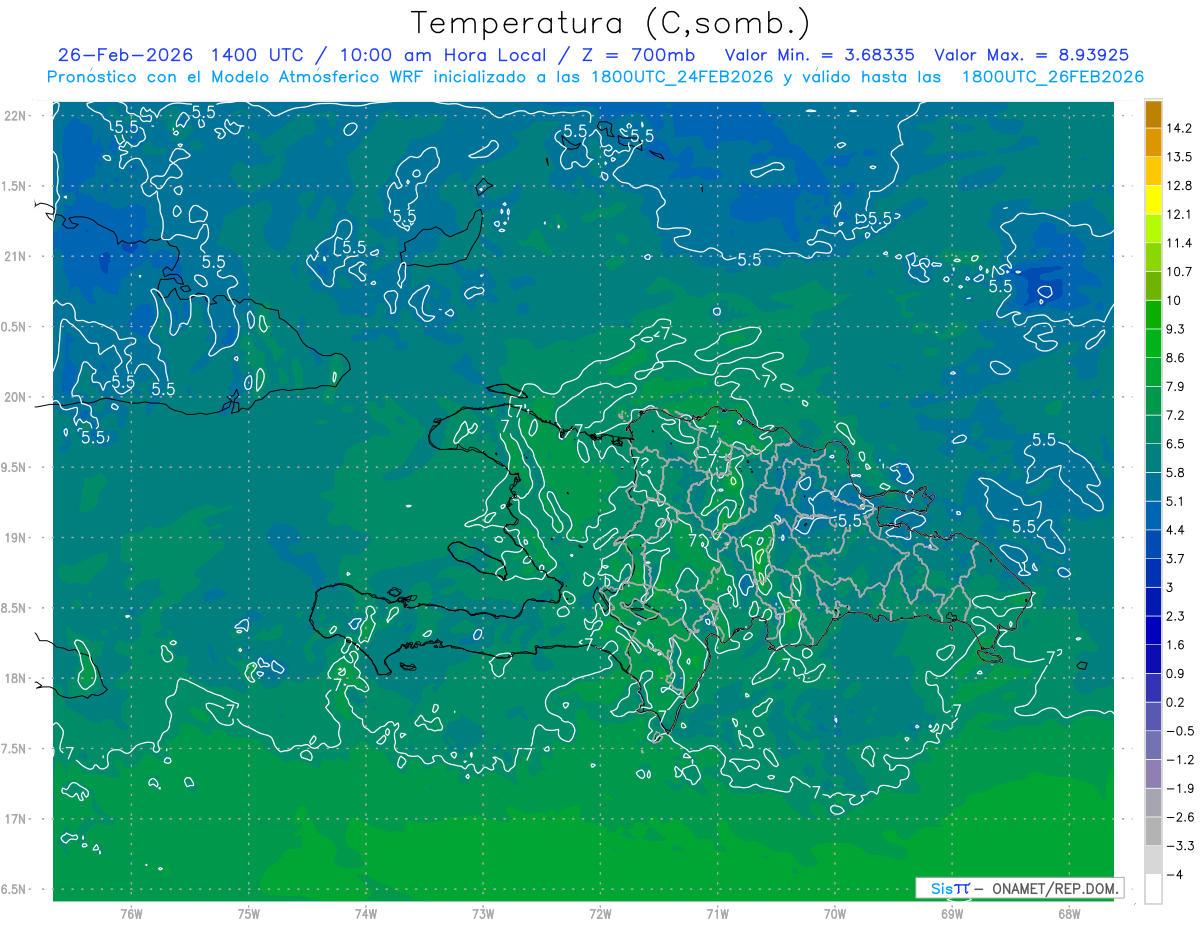
Task: Click the colorbar value '0.9'
Action: point(1176,674)
